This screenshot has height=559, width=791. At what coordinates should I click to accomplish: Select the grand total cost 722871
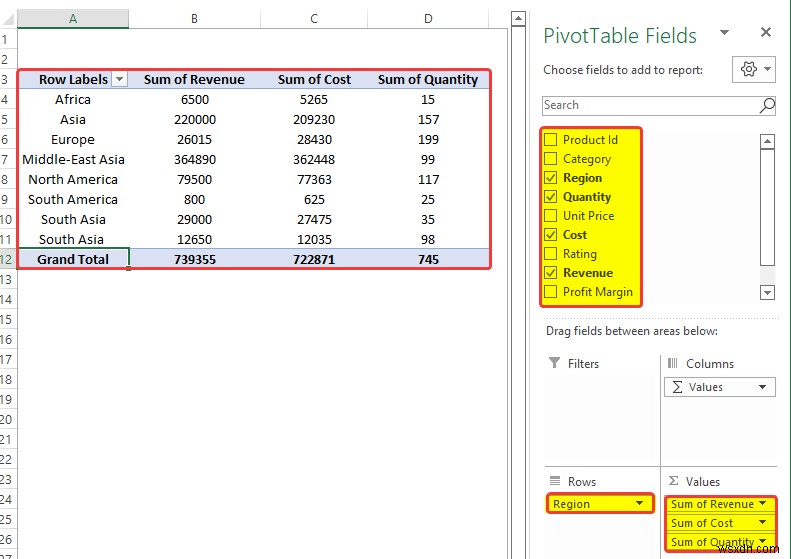(x=314, y=259)
